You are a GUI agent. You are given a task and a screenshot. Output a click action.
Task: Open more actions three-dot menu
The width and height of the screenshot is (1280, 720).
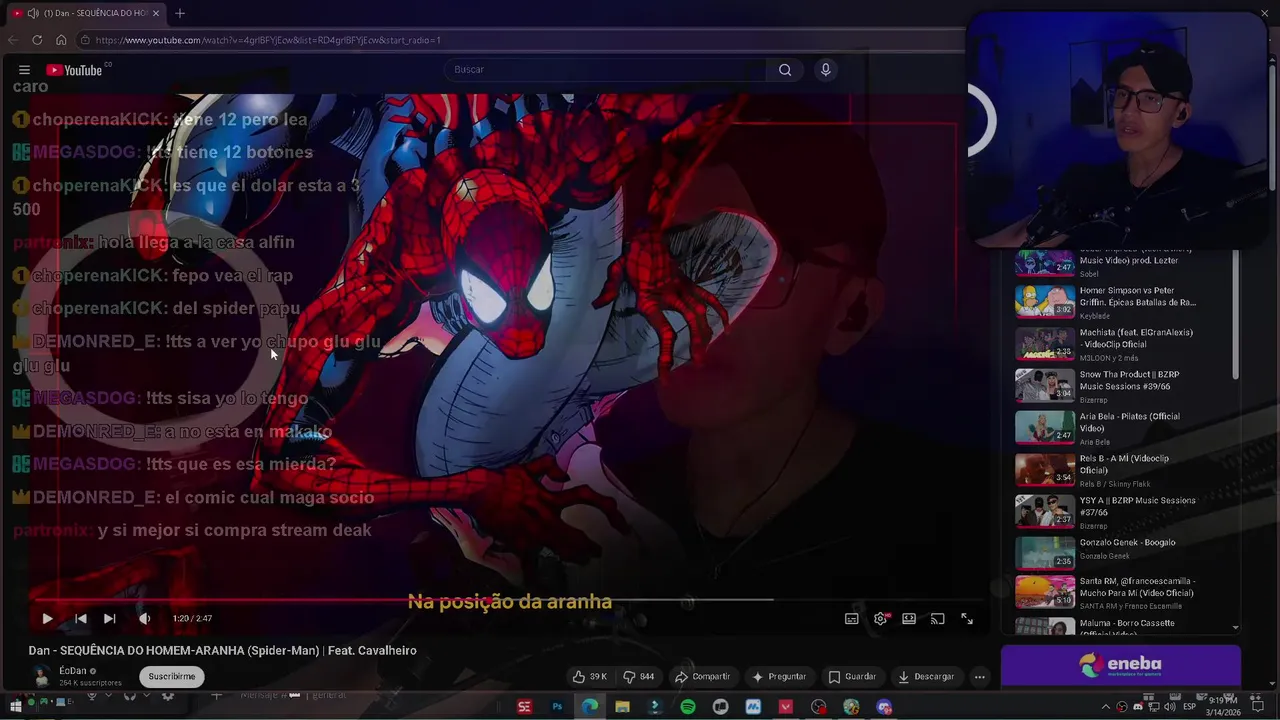click(x=980, y=677)
